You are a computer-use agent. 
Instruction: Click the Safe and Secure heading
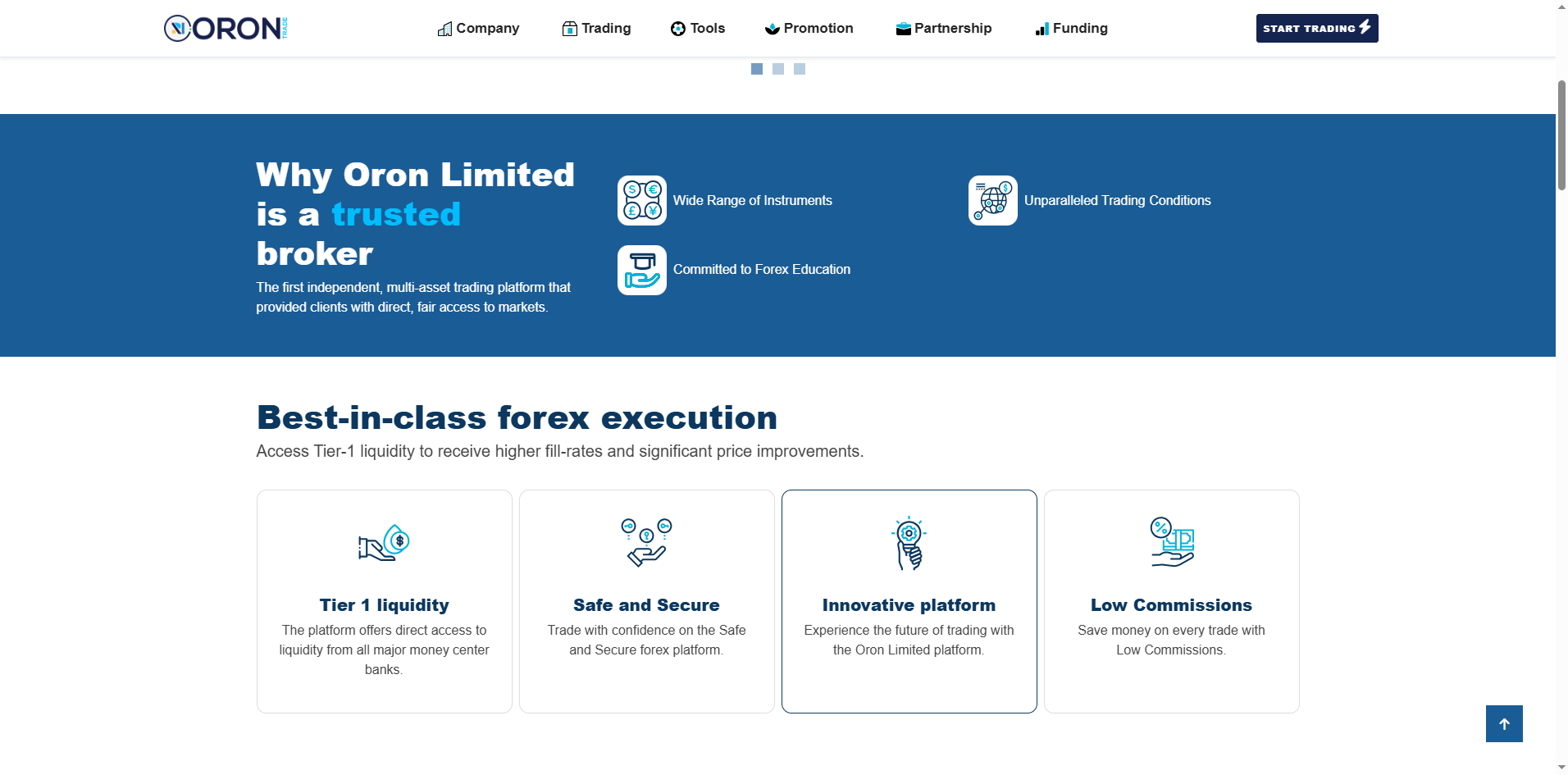pos(646,605)
